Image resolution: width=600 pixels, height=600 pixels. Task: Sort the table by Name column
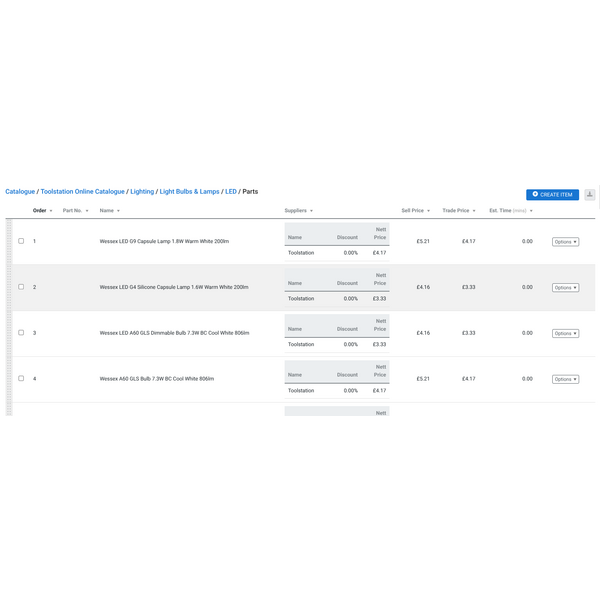pyautogui.click(x=109, y=211)
